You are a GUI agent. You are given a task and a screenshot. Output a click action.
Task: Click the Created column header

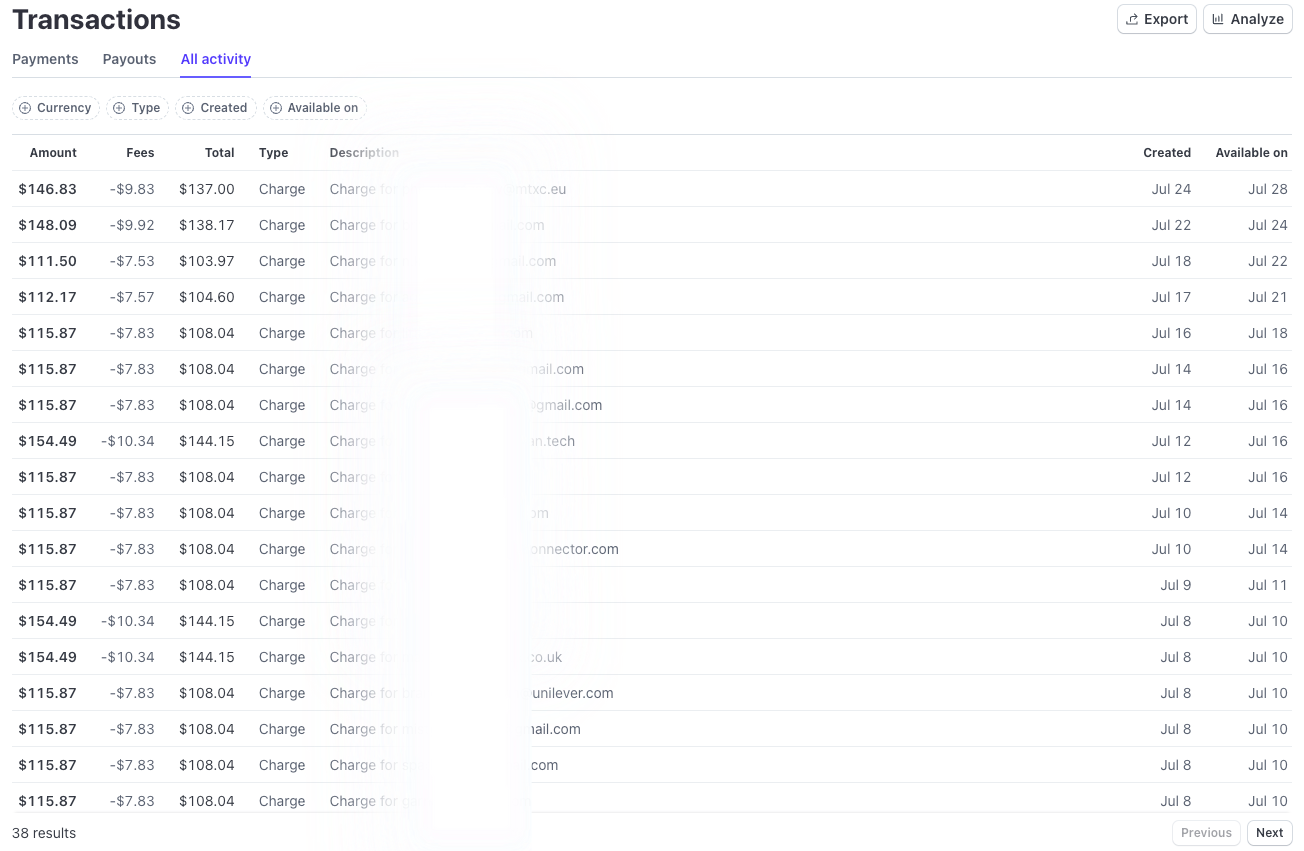click(x=1167, y=153)
